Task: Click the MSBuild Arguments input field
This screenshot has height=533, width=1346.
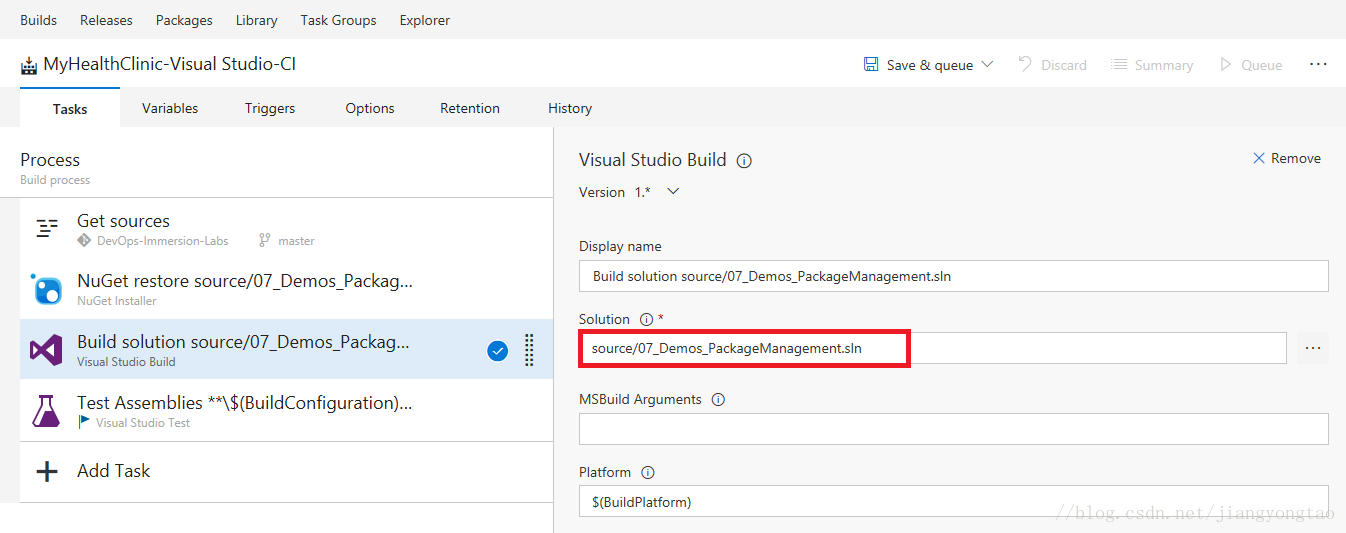Action: (953, 428)
